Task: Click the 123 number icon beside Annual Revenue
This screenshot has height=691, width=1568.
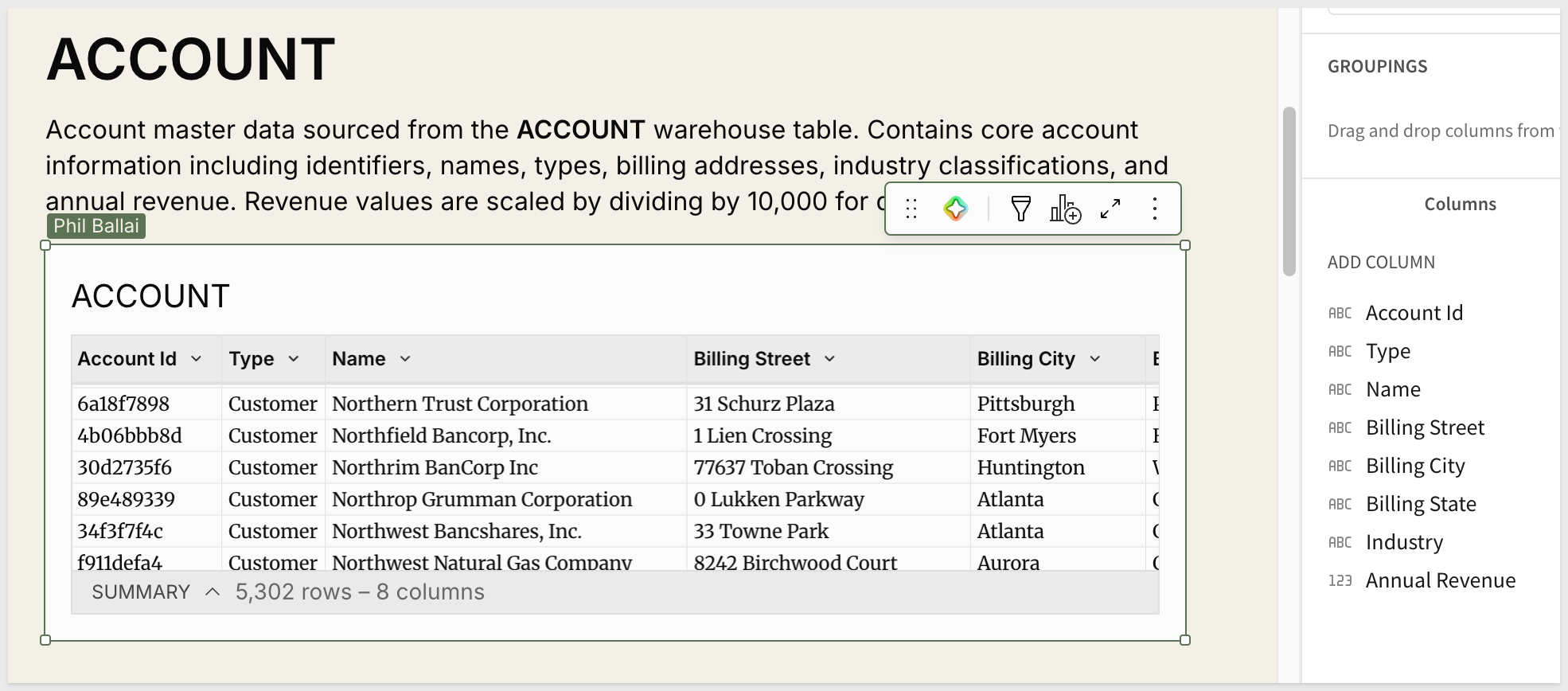Action: (x=1340, y=581)
